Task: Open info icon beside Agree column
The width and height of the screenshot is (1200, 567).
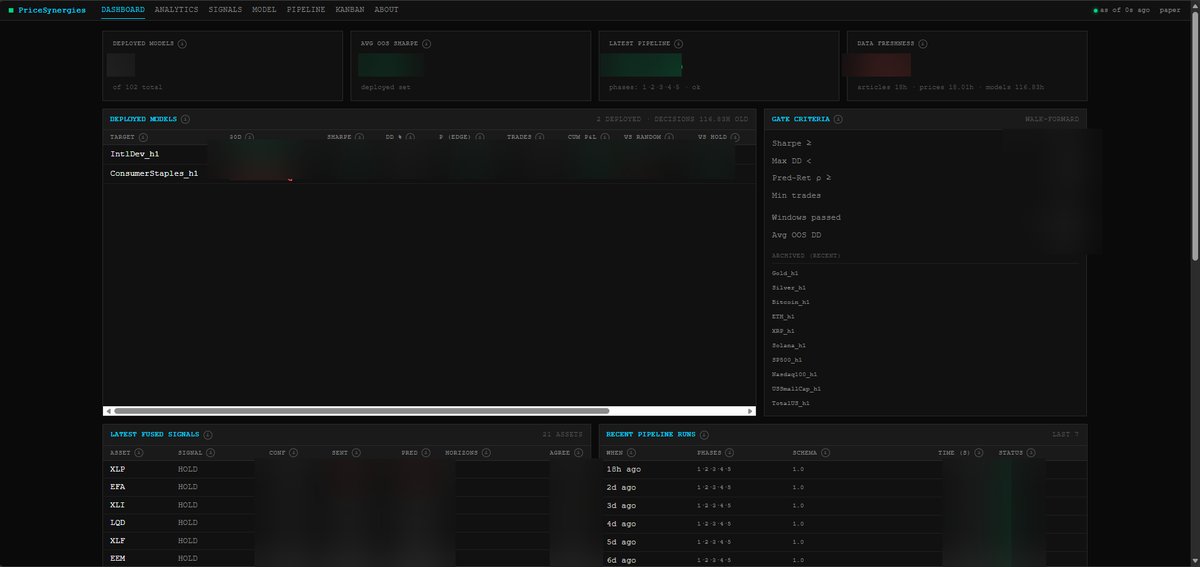Action: click(x=579, y=453)
